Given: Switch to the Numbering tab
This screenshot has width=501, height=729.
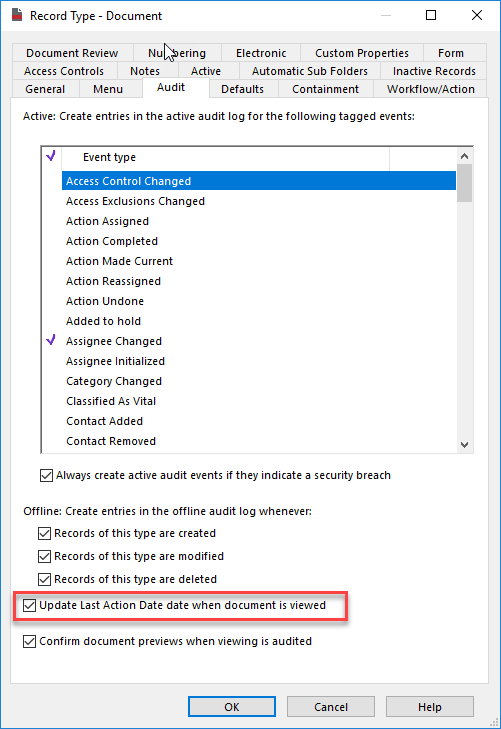Looking at the screenshot, I should 177,53.
